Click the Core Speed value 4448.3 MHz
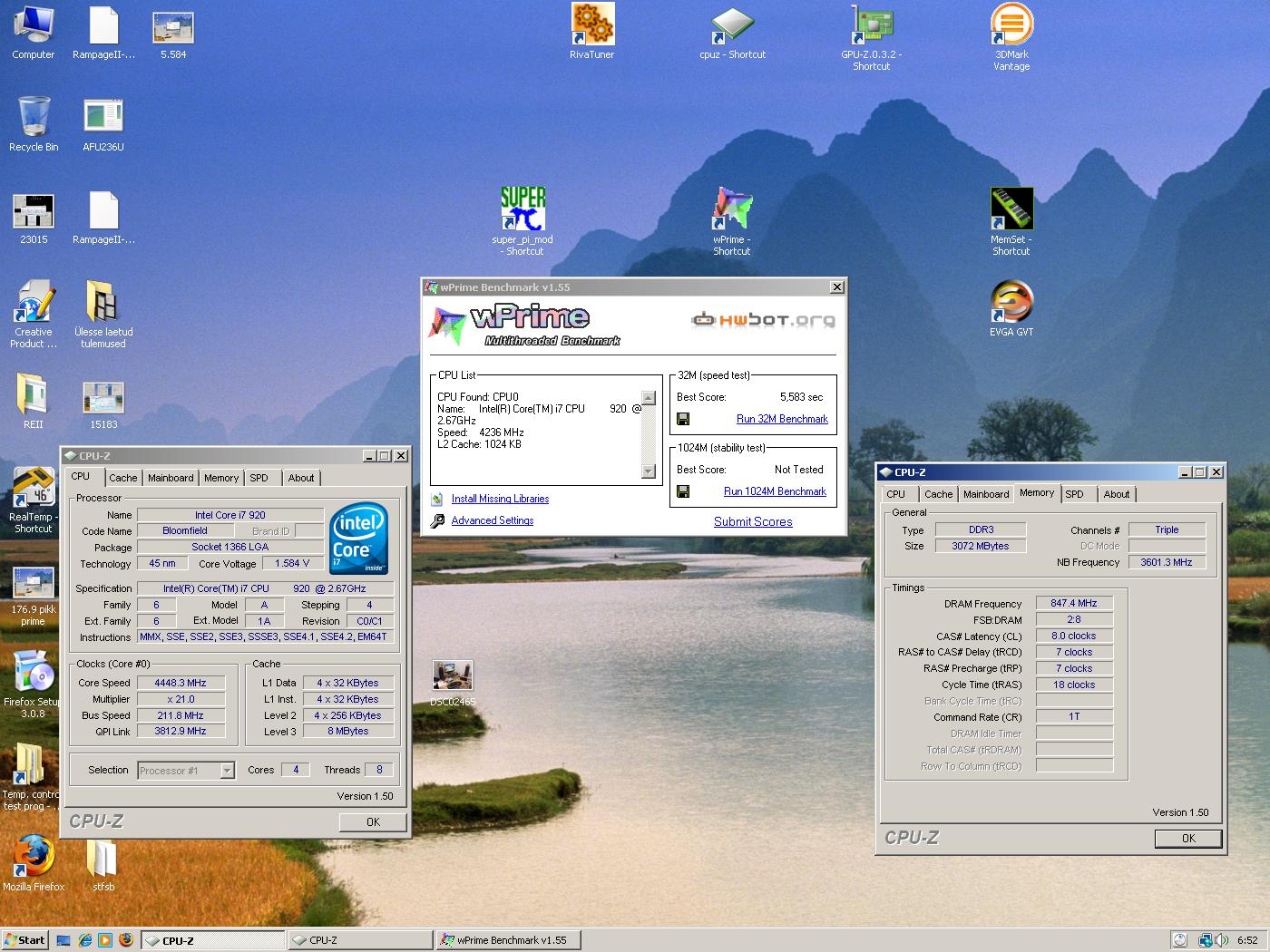This screenshot has width=1270, height=952. (x=181, y=683)
